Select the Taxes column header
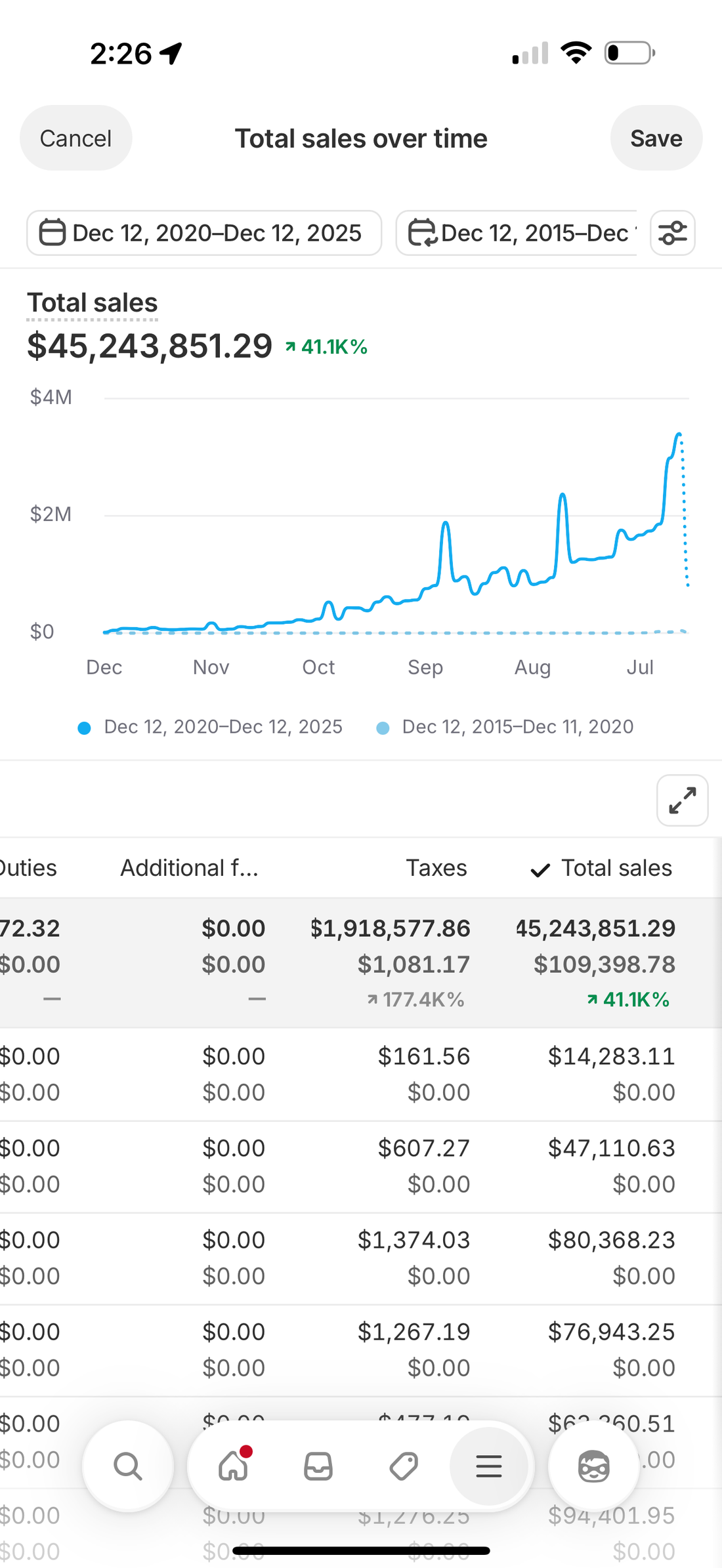722x1568 pixels. pyautogui.click(x=436, y=868)
